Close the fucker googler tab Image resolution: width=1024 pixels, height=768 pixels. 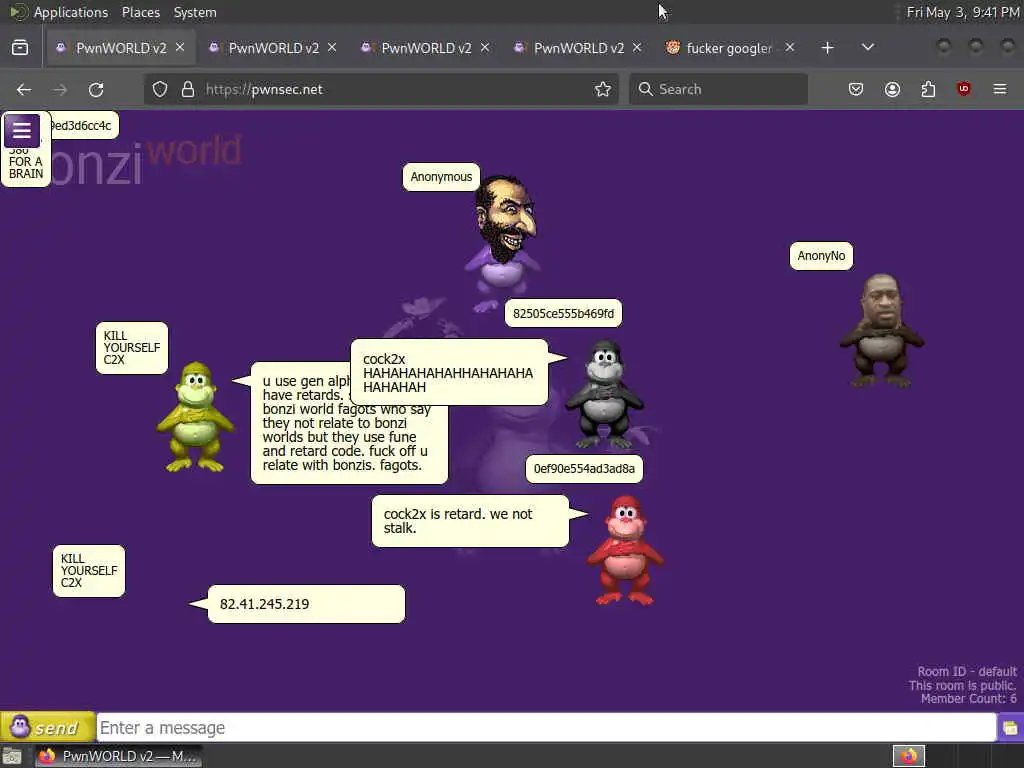click(x=790, y=48)
